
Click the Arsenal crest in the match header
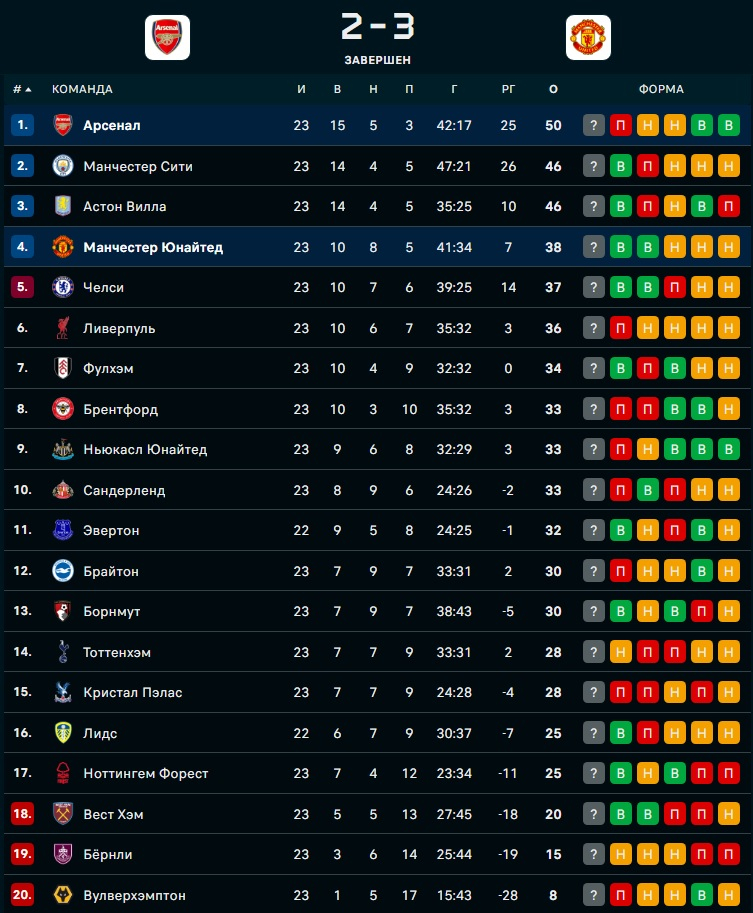168,38
